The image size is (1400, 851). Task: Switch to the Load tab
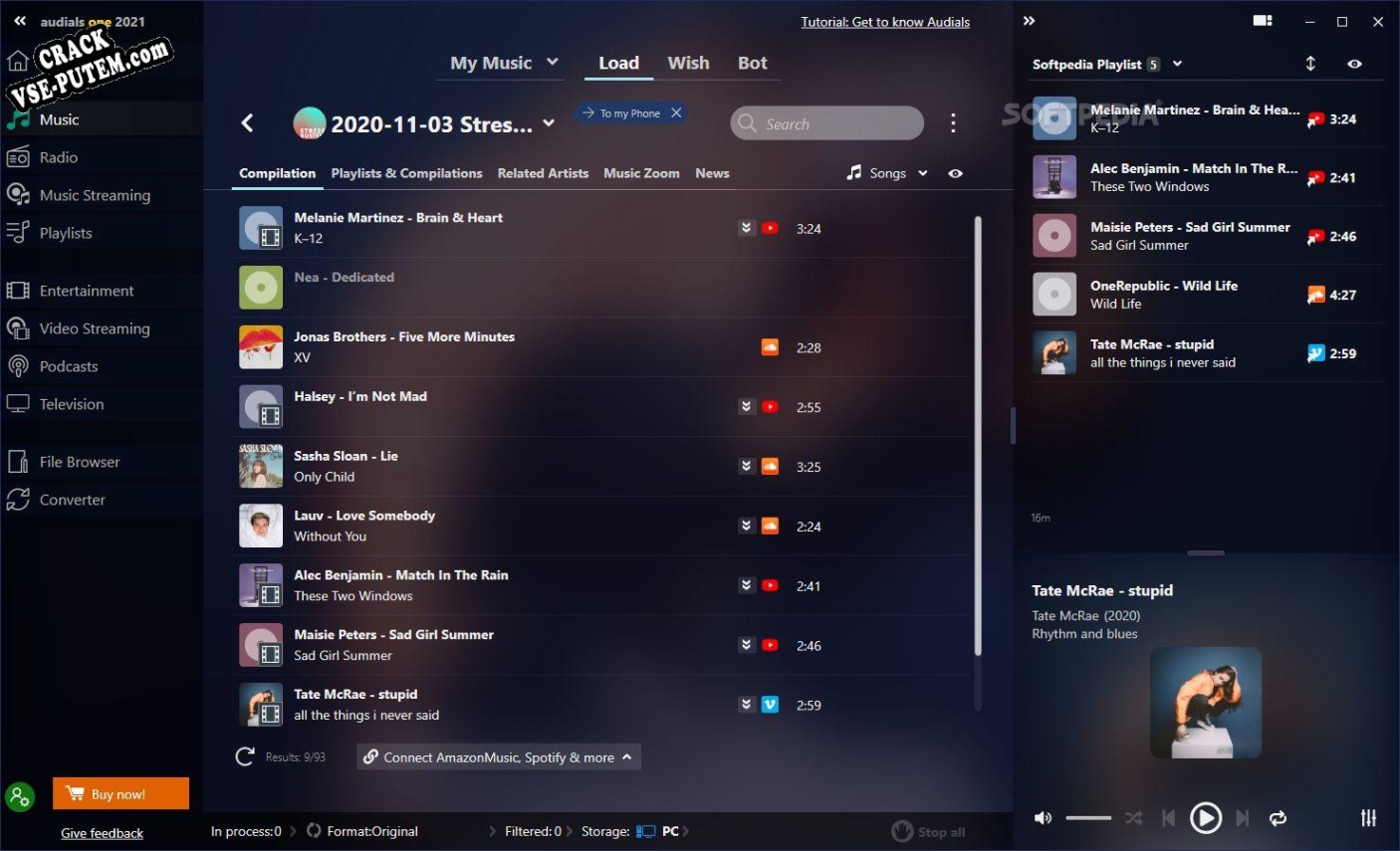(x=618, y=63)
